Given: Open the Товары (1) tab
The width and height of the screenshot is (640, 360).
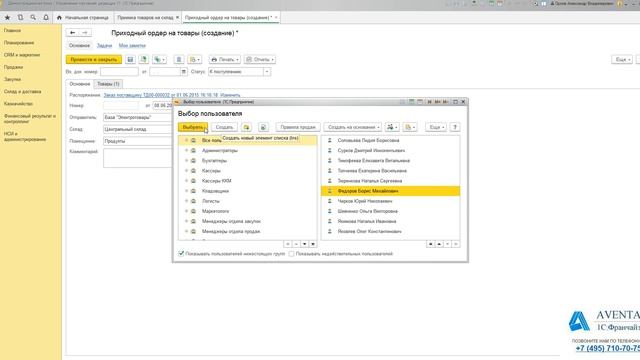Looking at the screenshot, I should [108, 84].
